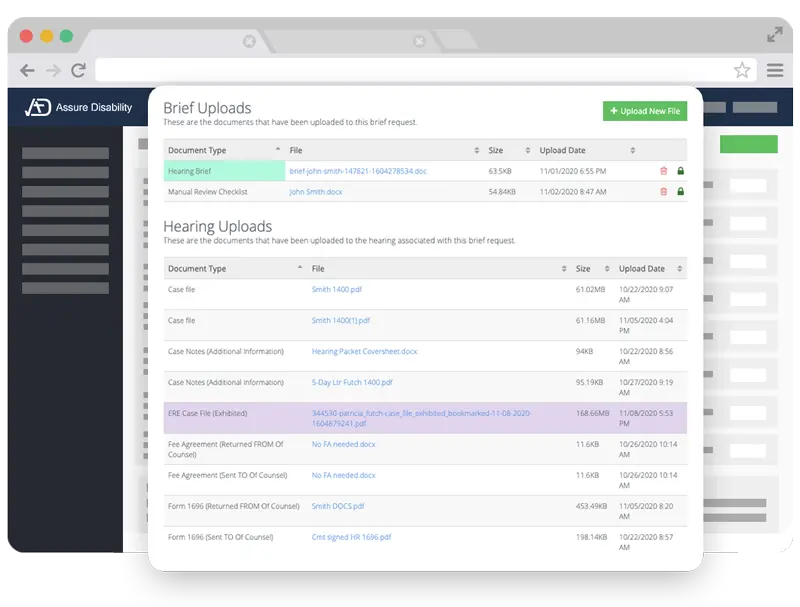Viewport: 800px width, 607px height.
Task: Bookmark page with the star icon
Action: click(x=742, y=70)
